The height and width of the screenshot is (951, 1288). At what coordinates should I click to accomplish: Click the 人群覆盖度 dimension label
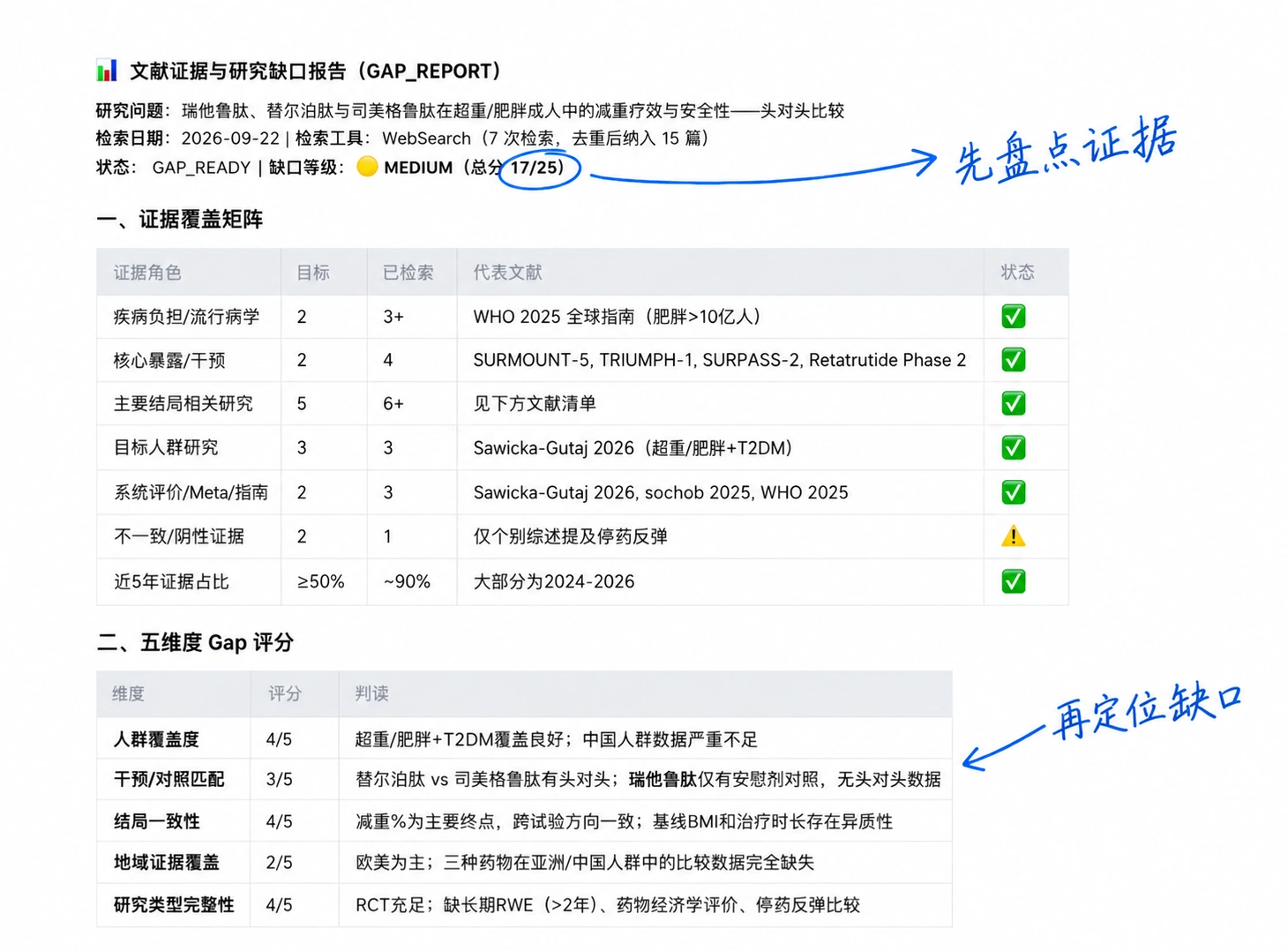[156, 739]
